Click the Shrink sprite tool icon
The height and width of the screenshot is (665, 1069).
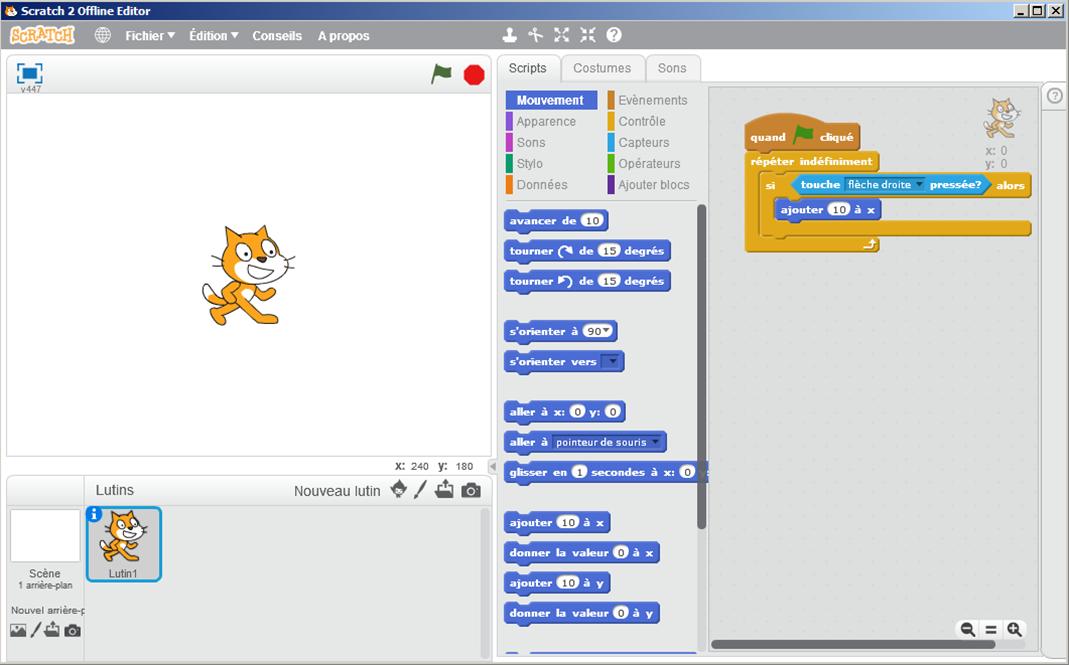coord(588,35)
